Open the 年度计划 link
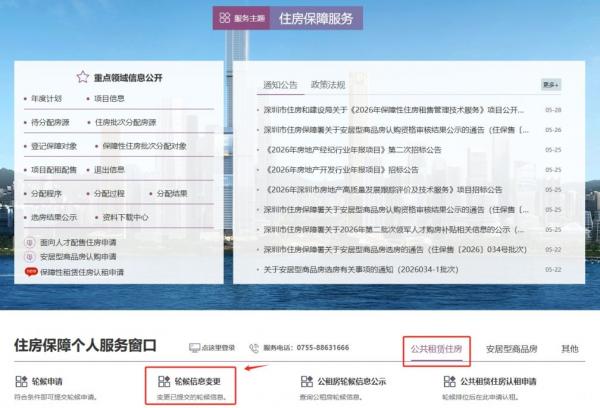Image resolution: width=600 pixels, height=408 pixels. [46, 98]
